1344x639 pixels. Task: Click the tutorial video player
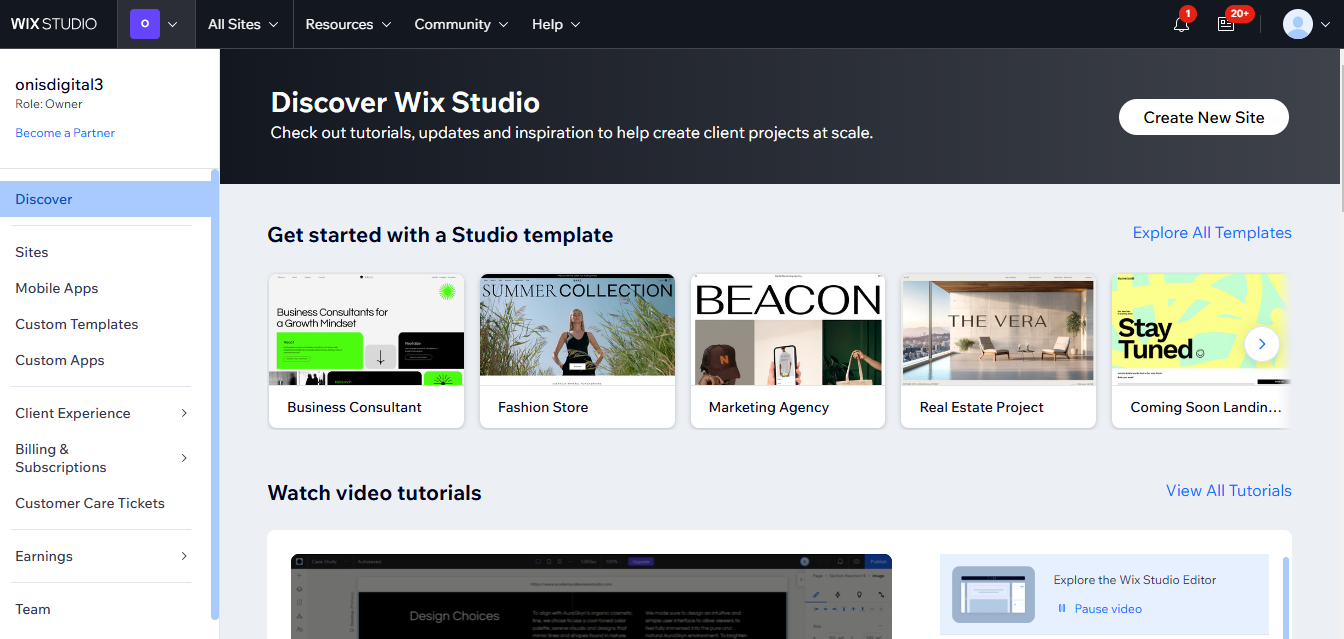pos(591,597)
